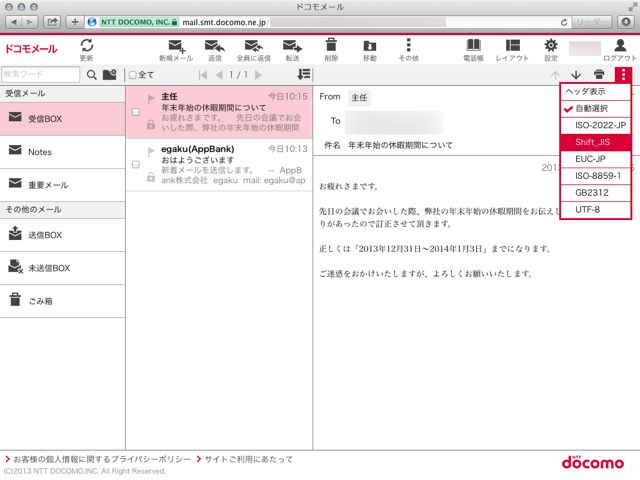Viewport: 640px width, 480px height.
Task: Go back with browser back button
Action: point(13,22)
